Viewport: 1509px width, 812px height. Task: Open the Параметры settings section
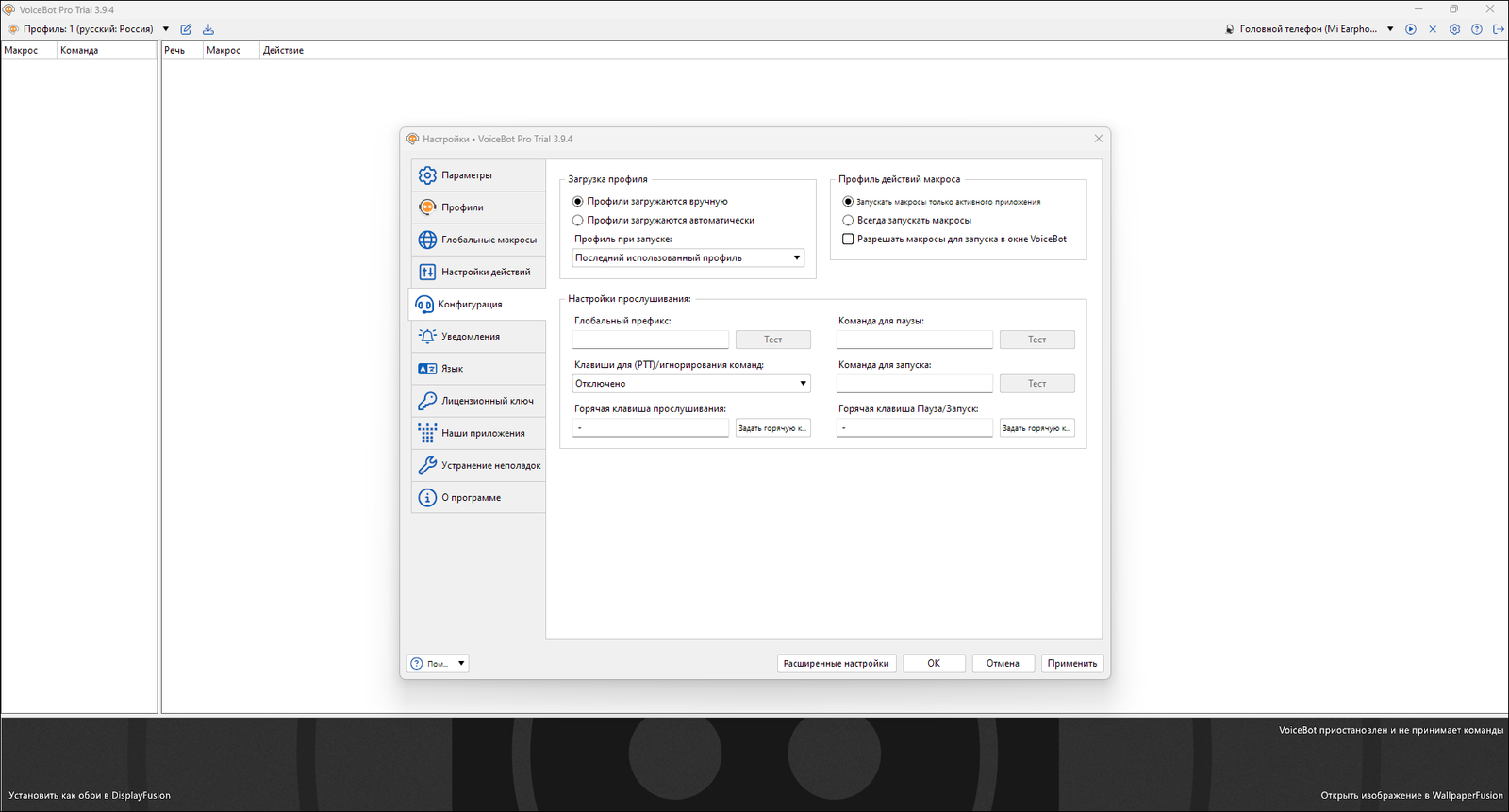pos(478,175)
